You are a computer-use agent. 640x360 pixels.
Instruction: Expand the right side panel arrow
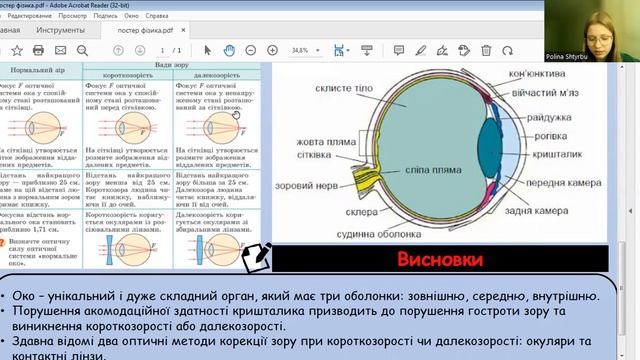pos(630,211)
